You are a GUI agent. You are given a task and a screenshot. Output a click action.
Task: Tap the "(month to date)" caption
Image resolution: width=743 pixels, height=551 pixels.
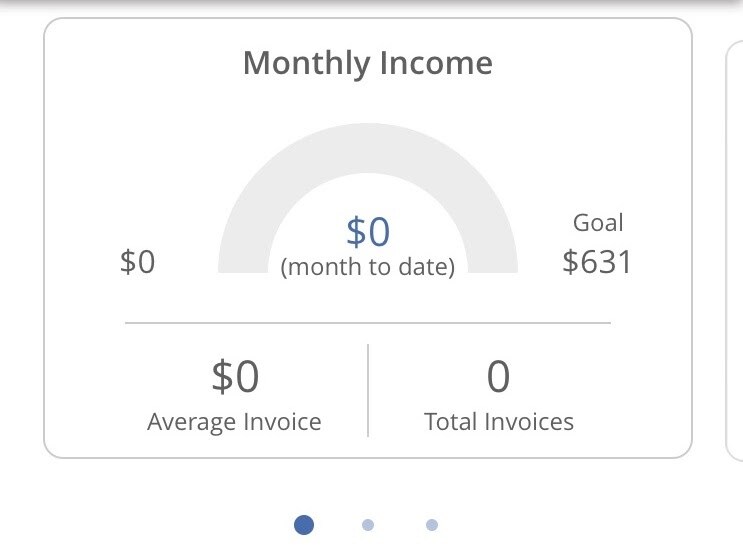(x=368, y=267)
